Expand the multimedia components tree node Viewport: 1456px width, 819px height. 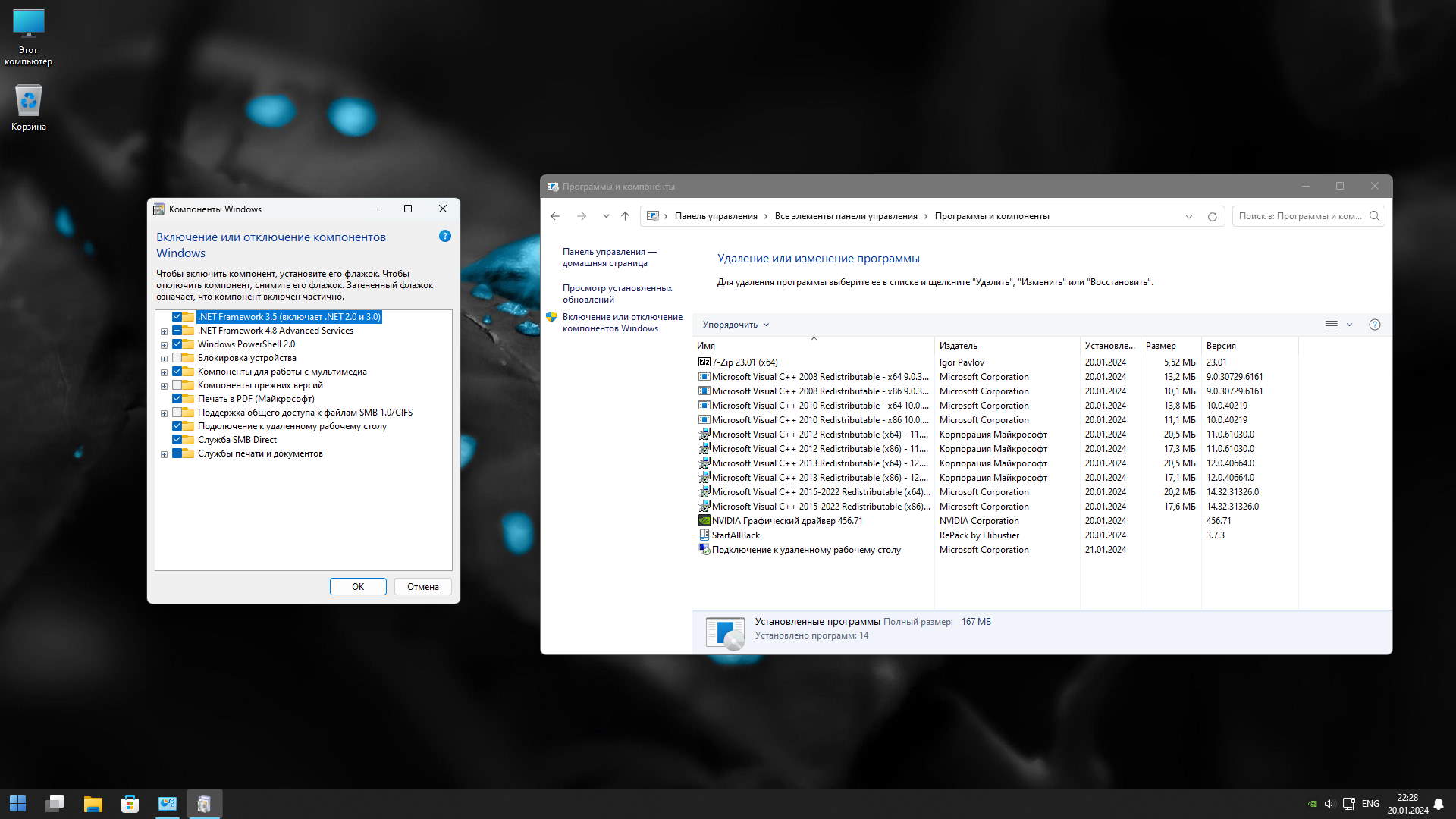pos(164,372)
